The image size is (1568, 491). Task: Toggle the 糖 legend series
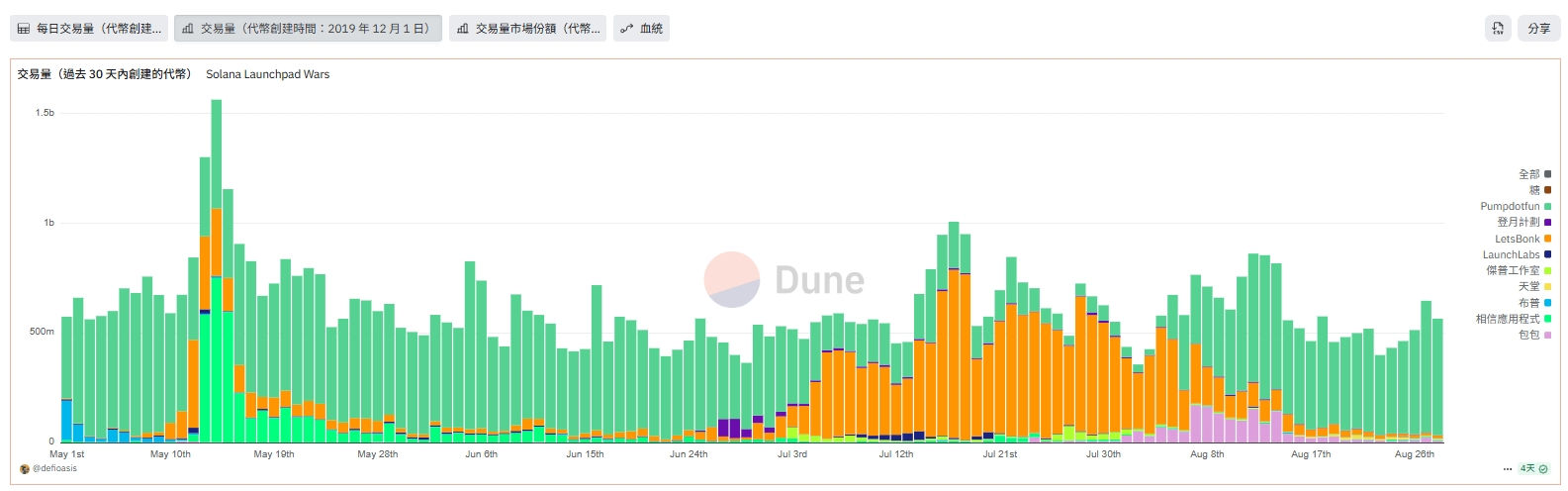[x=1540, y=190]
